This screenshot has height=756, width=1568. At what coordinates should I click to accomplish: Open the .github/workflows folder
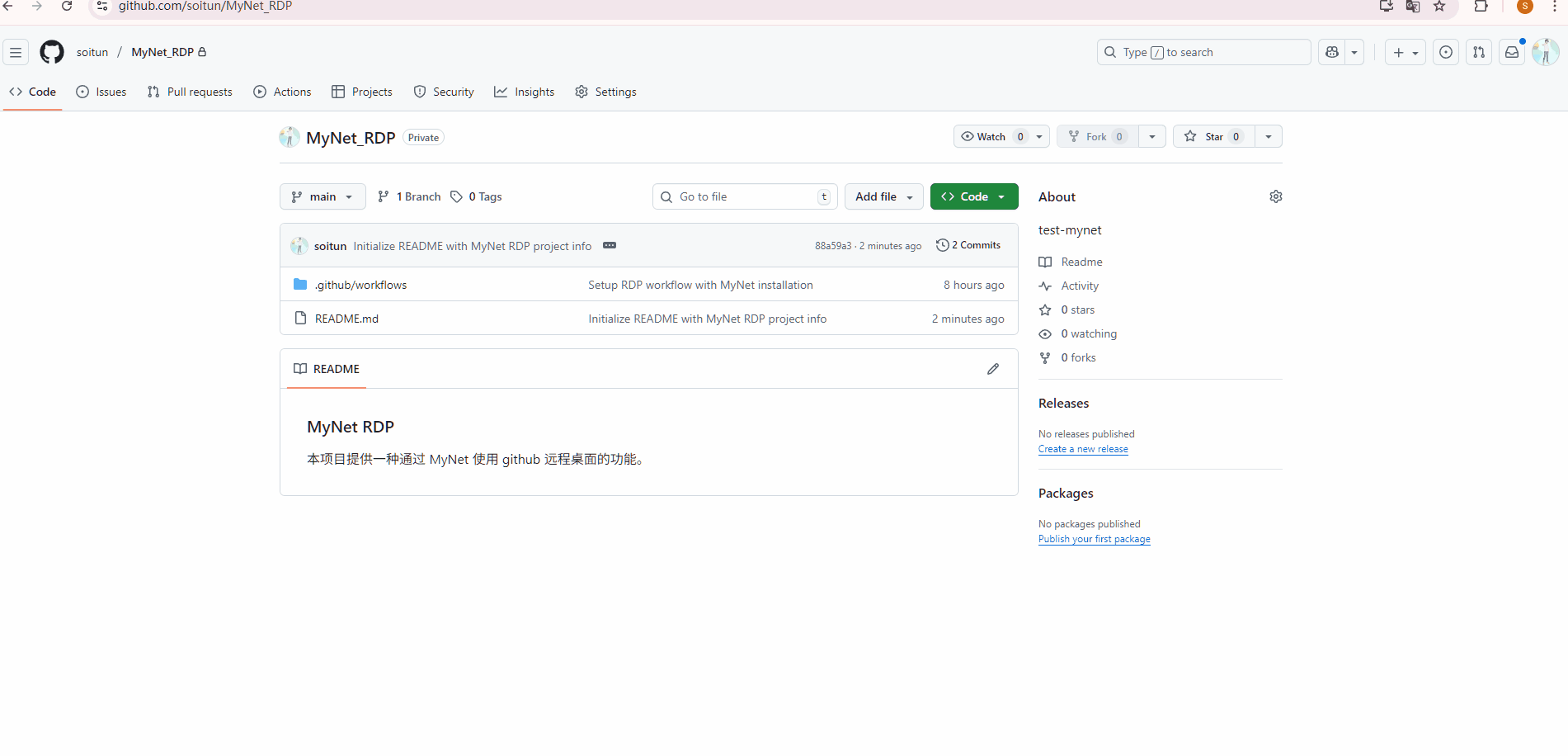pyautogui.click(x=360, y=285)
